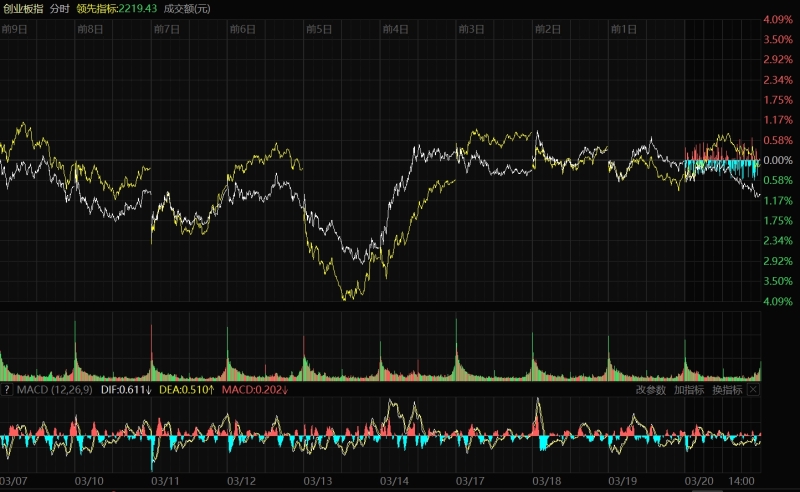Click the 领先指标:2219.43 value
The height and width of the screenshot is (492, 800).
[117, 9]
